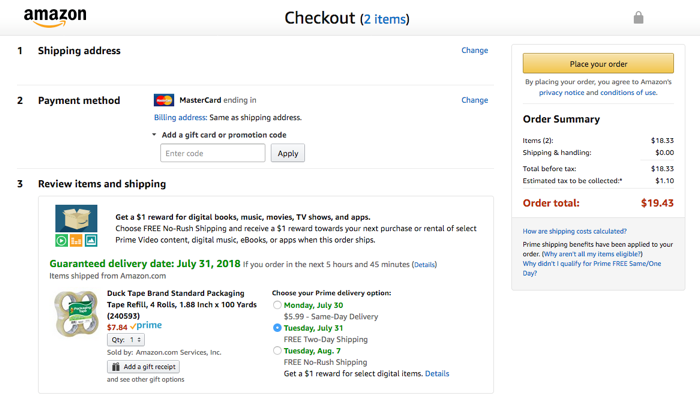
Task: Add a gift receipt
Action: pyautogui.click(x=143, y=367)
